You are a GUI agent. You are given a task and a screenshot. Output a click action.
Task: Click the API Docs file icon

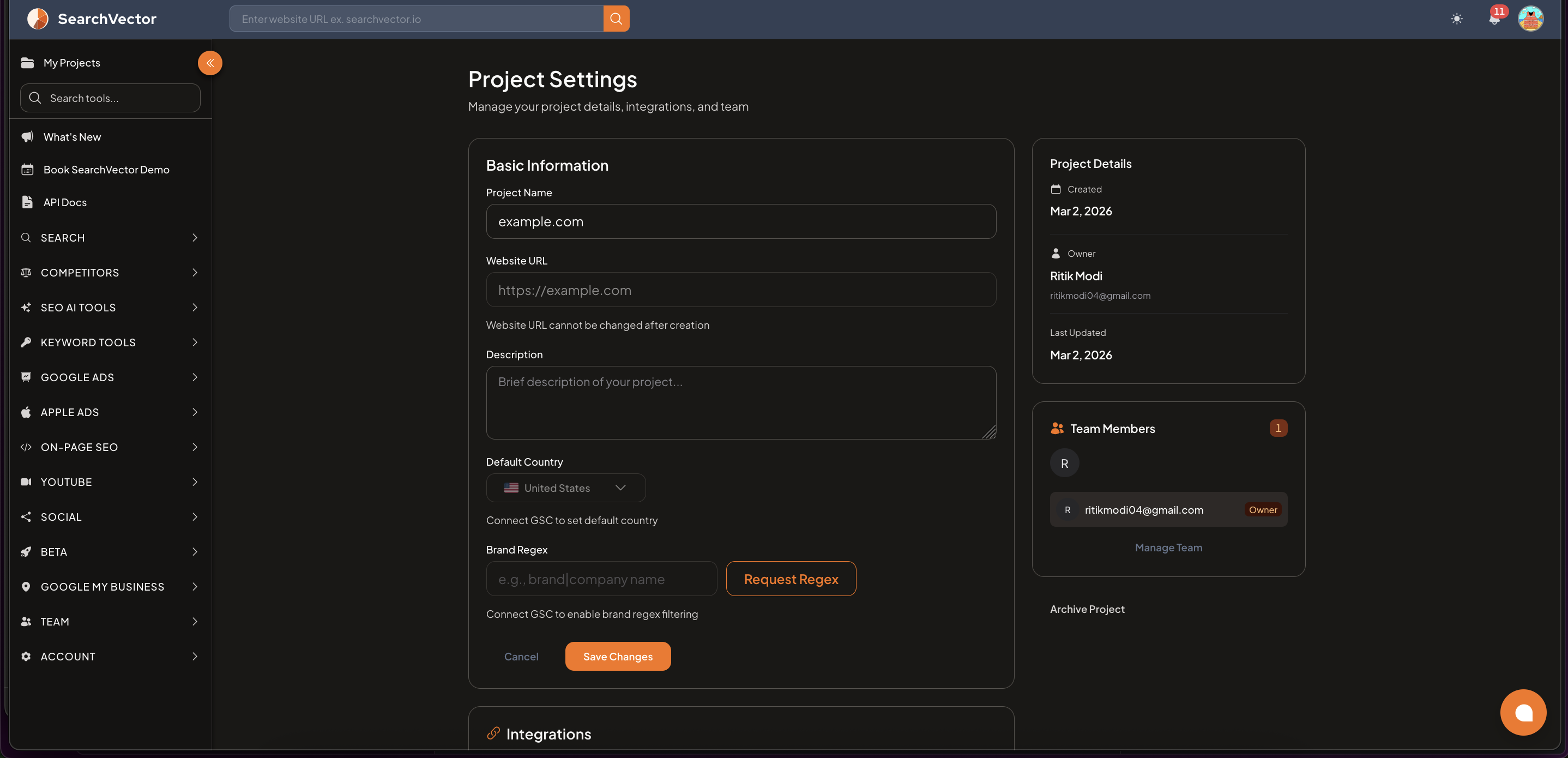[27, 202]
